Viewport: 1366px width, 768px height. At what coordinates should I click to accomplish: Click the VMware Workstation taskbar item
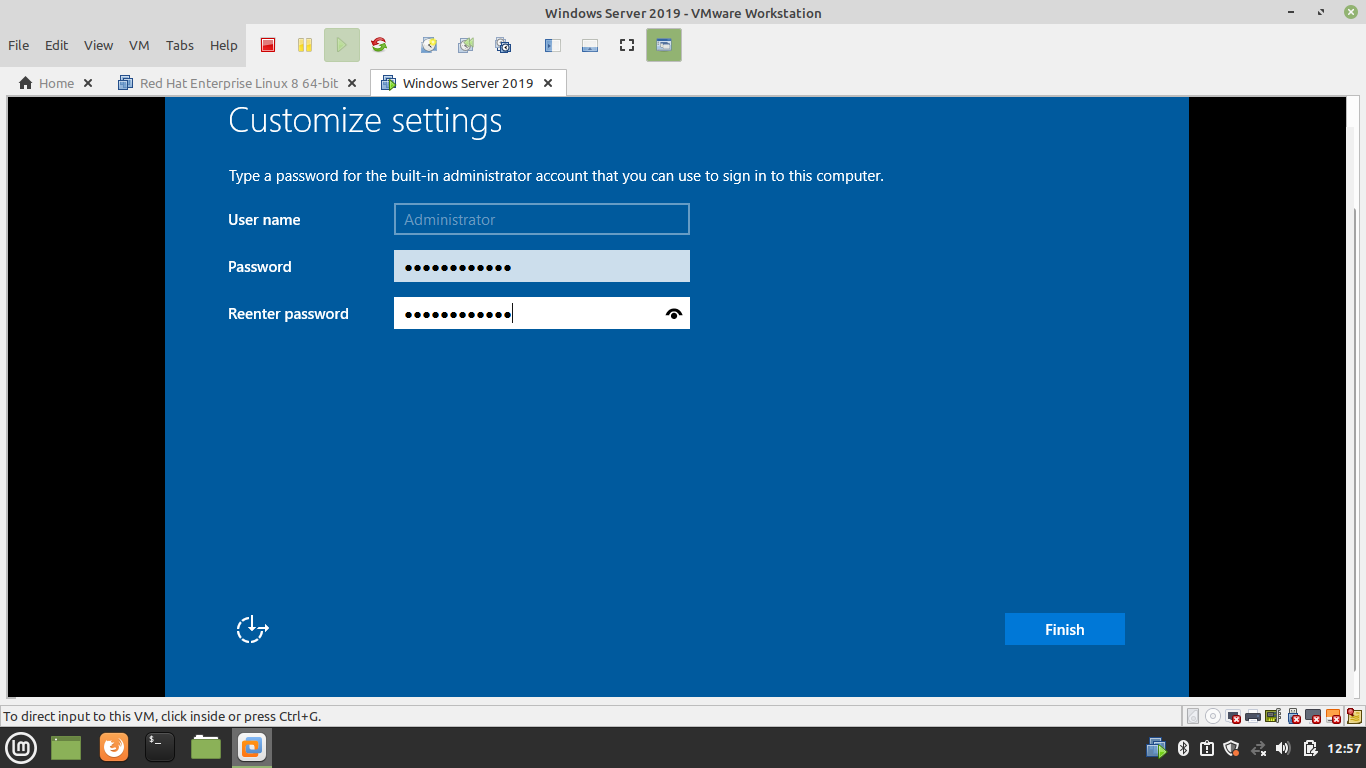(x=252, y=747)
